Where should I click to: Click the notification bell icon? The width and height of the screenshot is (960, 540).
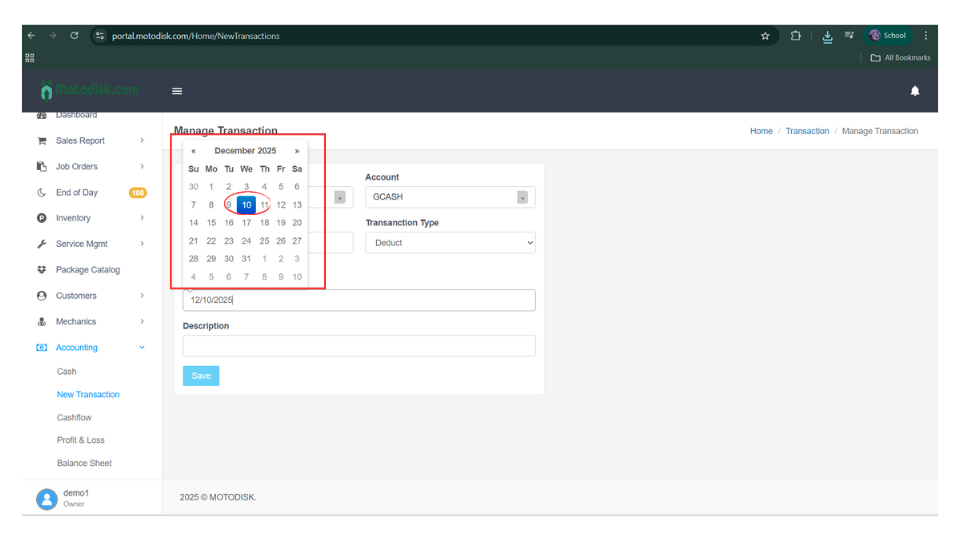914,91
